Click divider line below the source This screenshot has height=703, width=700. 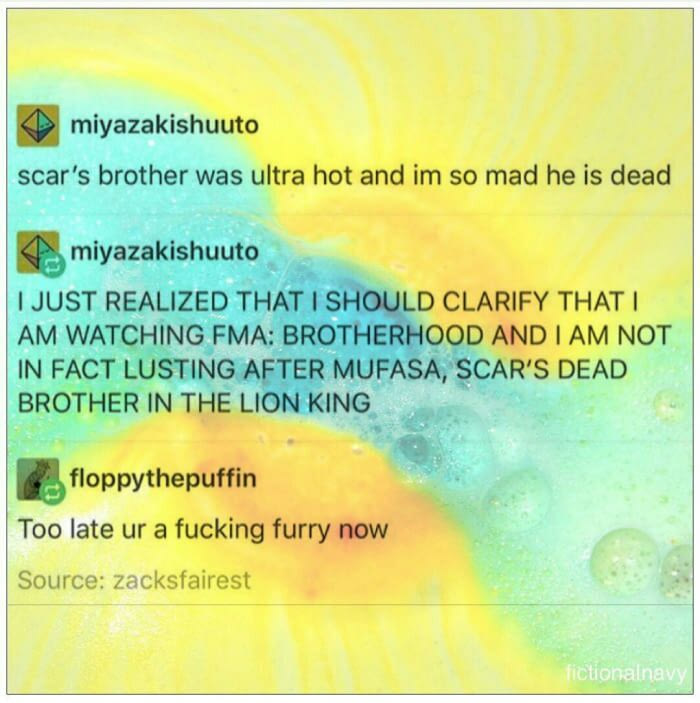tap(350, 604)
